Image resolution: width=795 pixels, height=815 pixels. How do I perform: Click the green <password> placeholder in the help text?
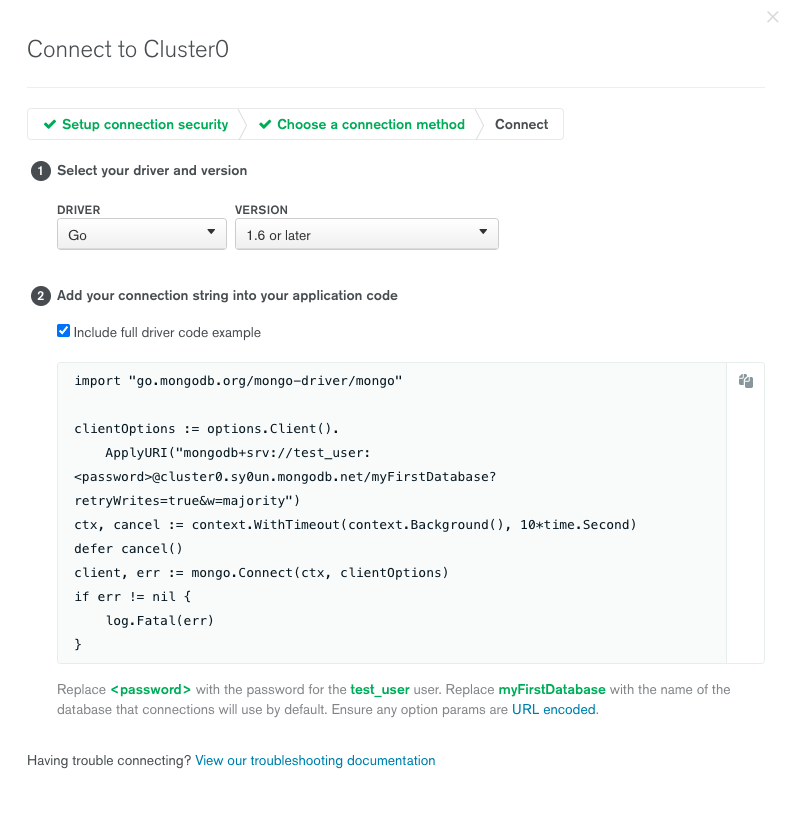pyautogui.click(x=151, y=690)
